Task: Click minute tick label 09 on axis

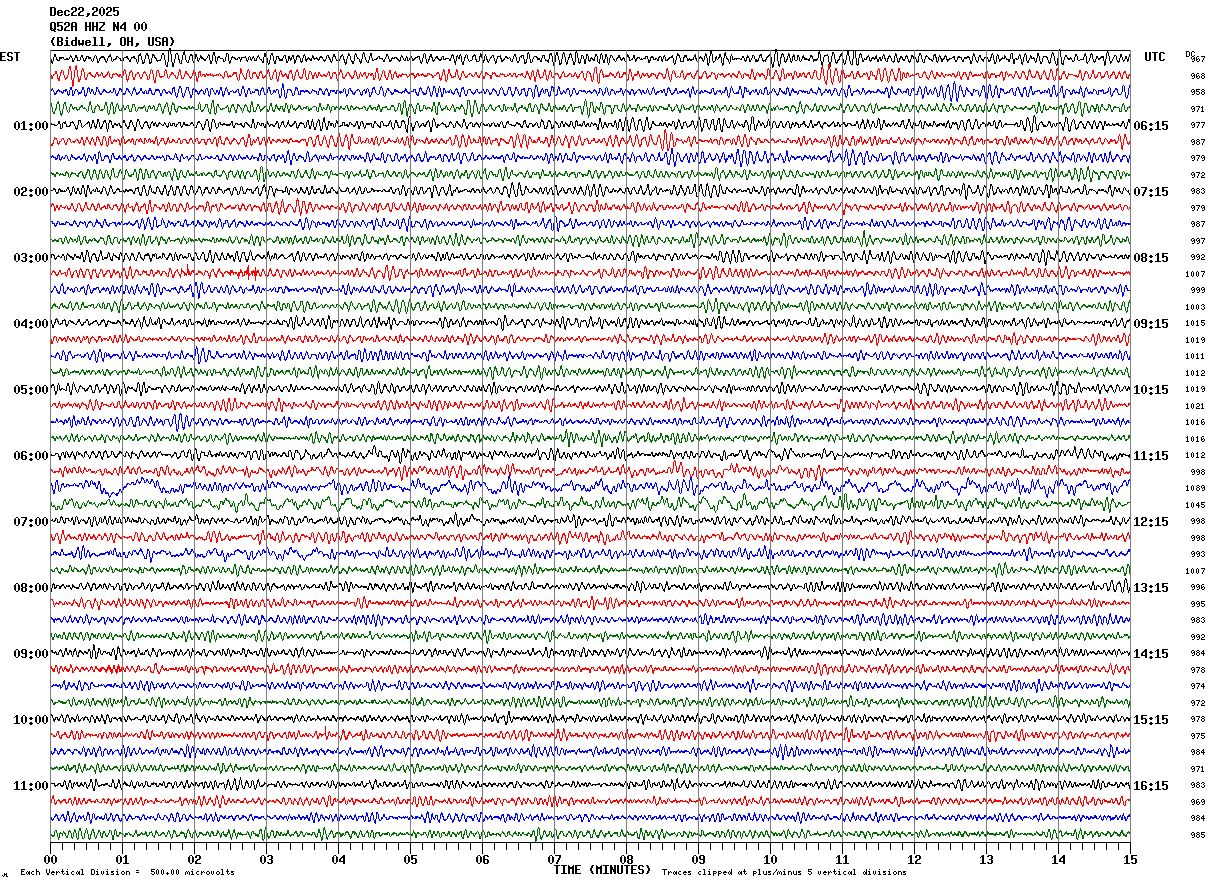Action: [x=698, y=859]
